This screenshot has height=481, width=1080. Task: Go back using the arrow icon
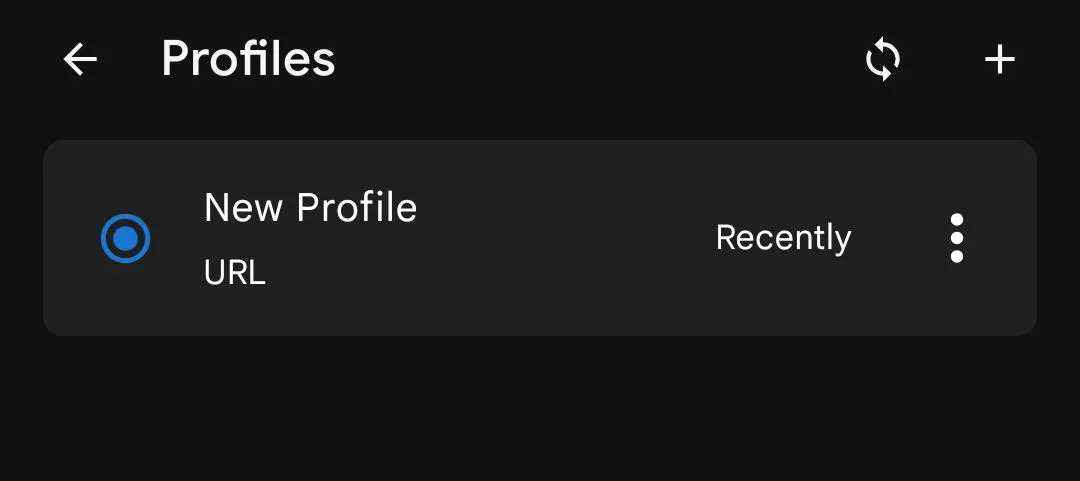click(x=80, y=60)
